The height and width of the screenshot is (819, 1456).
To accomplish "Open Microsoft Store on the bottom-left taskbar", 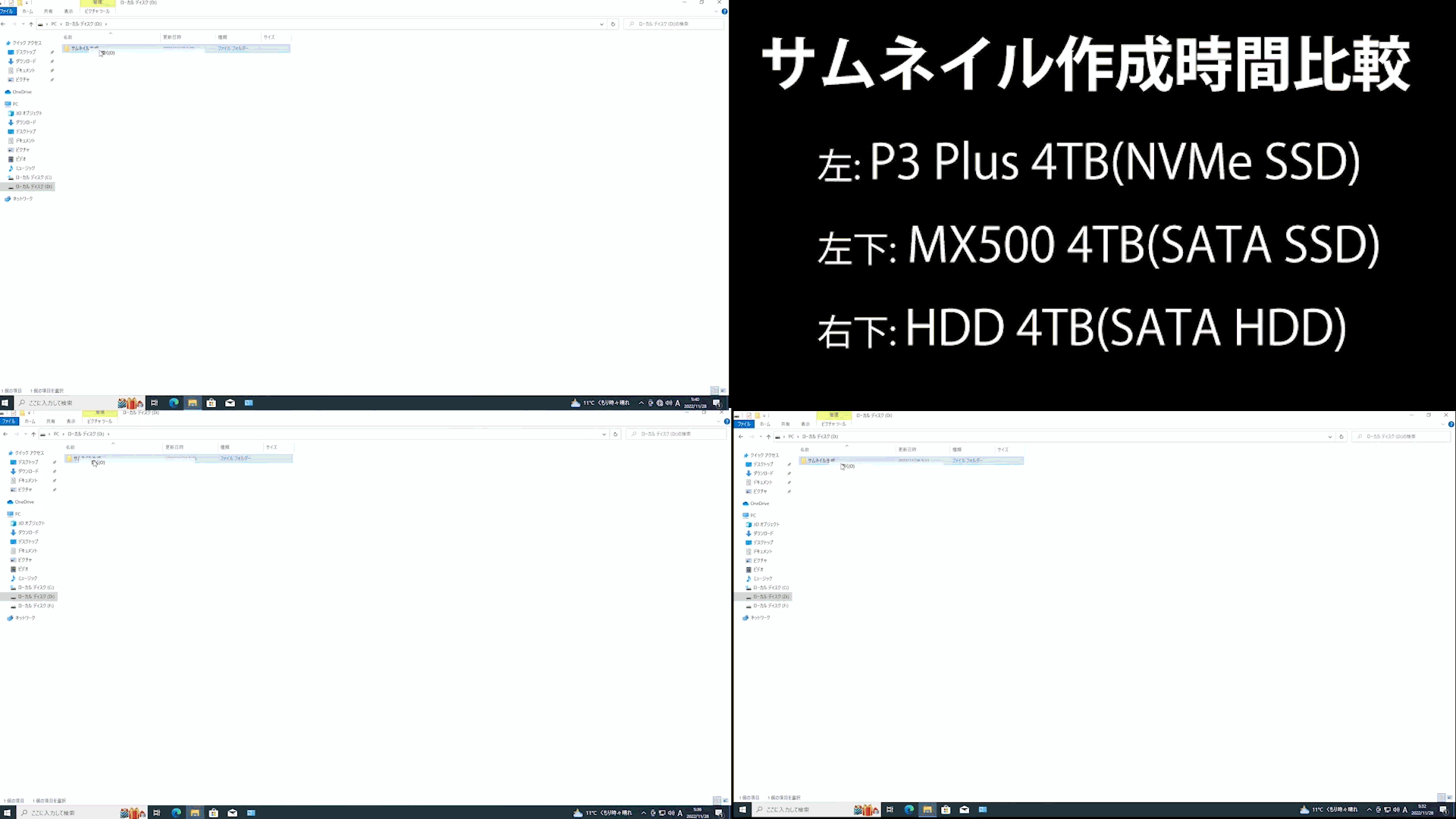I will 214,813.
